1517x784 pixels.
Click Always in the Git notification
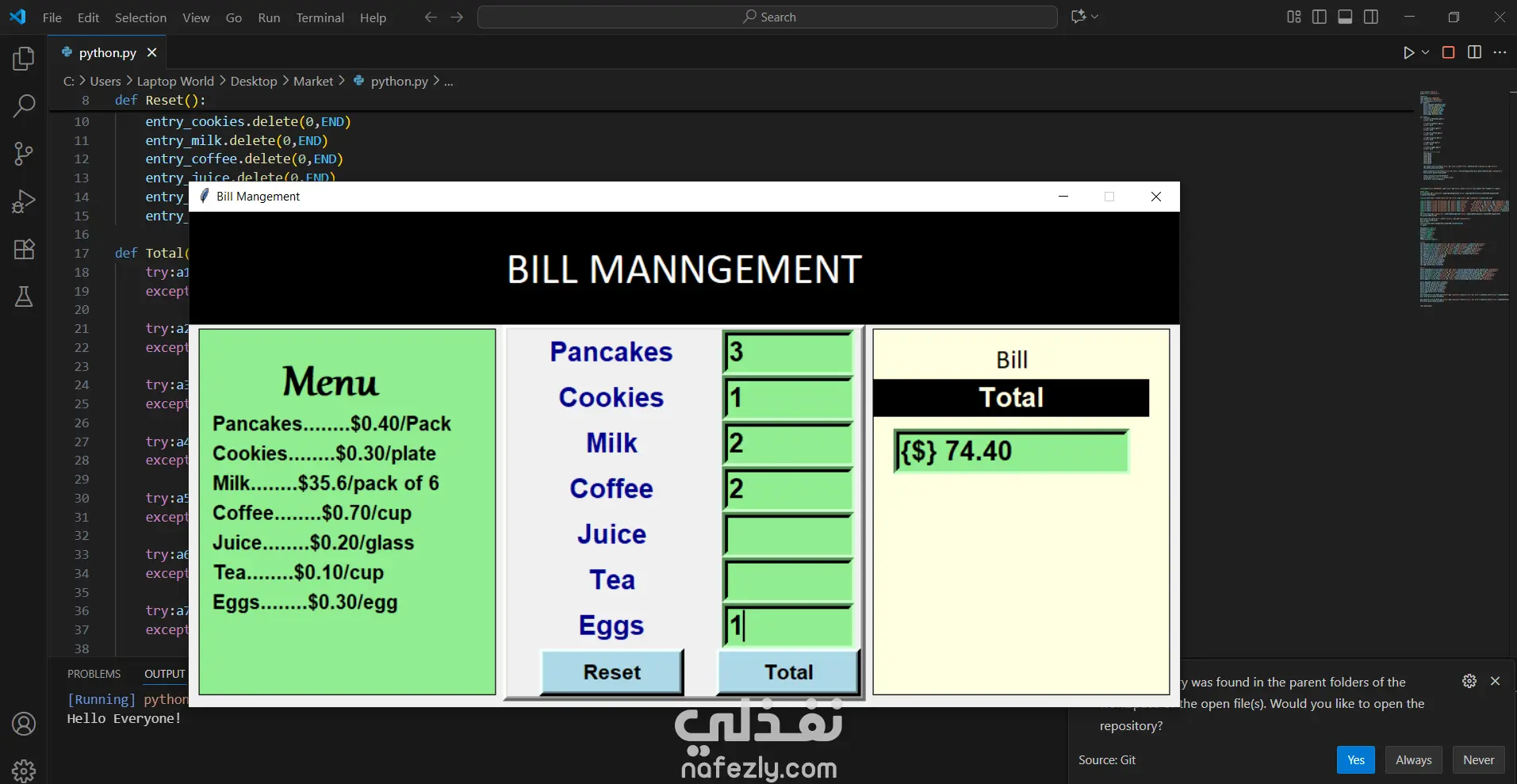tap(1414, 759)
